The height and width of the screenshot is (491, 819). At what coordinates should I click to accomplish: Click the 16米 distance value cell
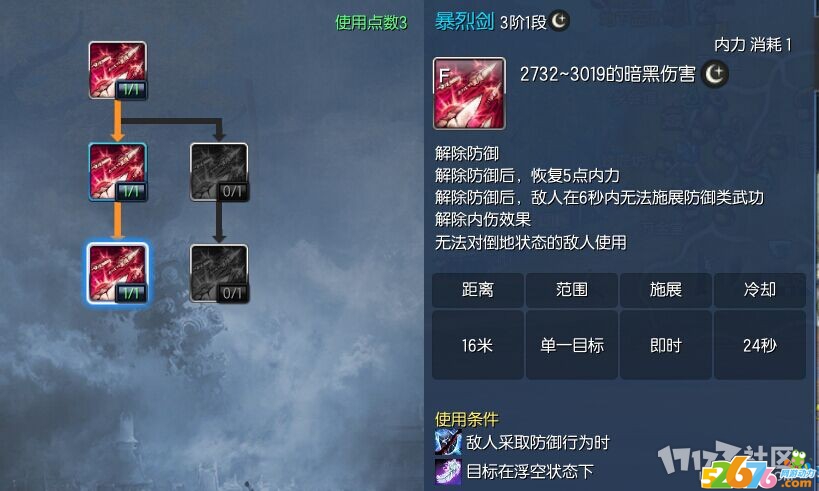click(478, 345)
